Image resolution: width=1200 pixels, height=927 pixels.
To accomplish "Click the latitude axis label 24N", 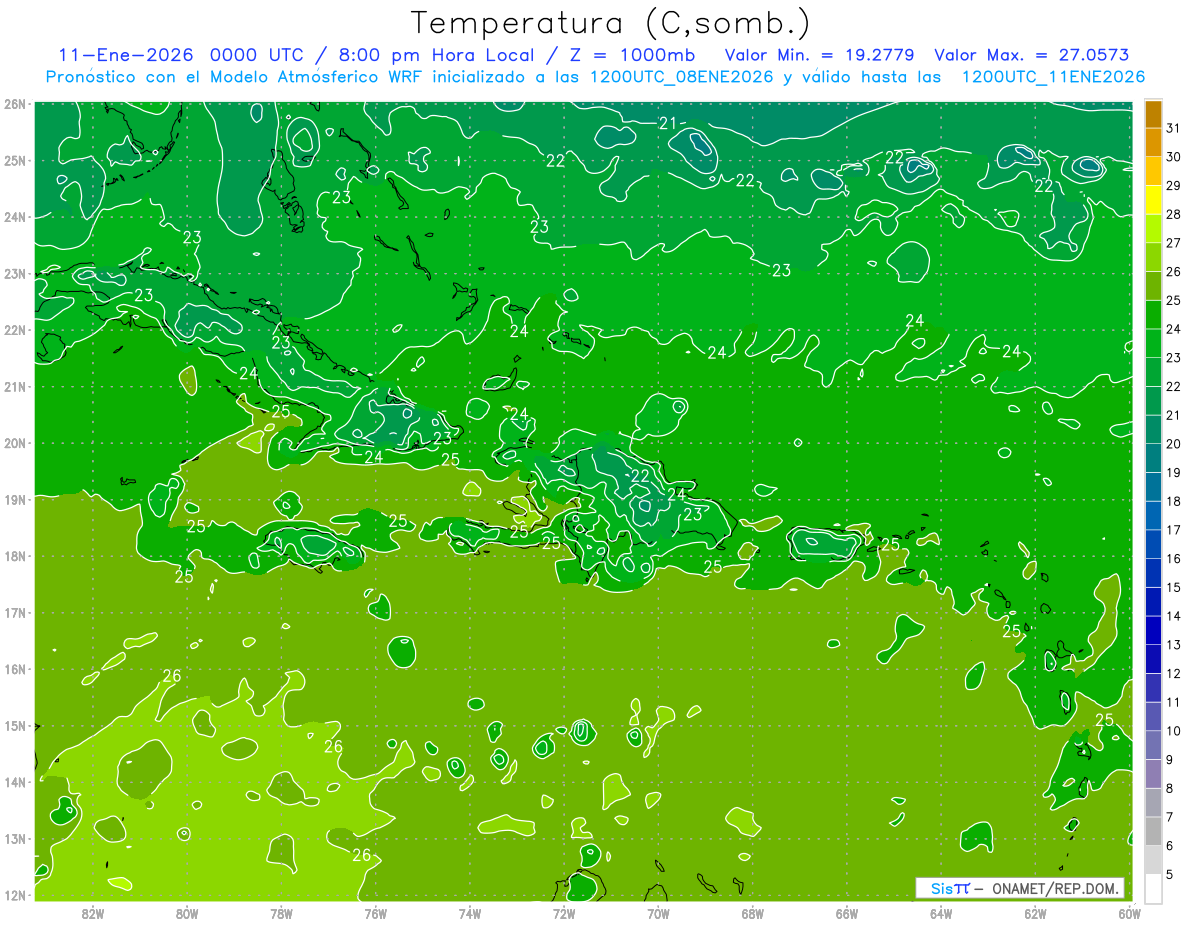I will [14, 216].
